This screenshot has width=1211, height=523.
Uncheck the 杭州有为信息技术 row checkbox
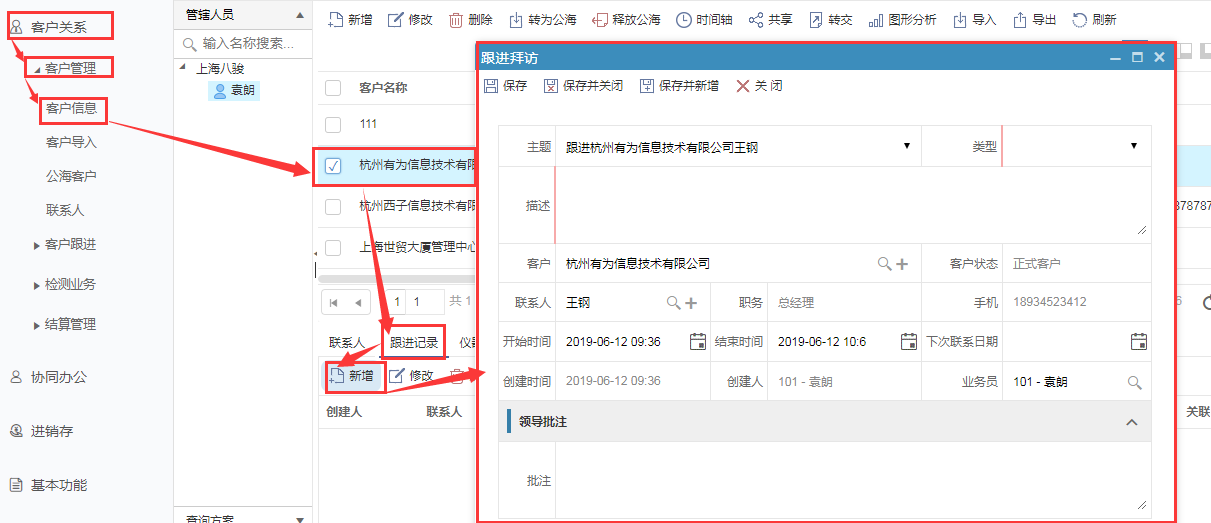(334, 166)
